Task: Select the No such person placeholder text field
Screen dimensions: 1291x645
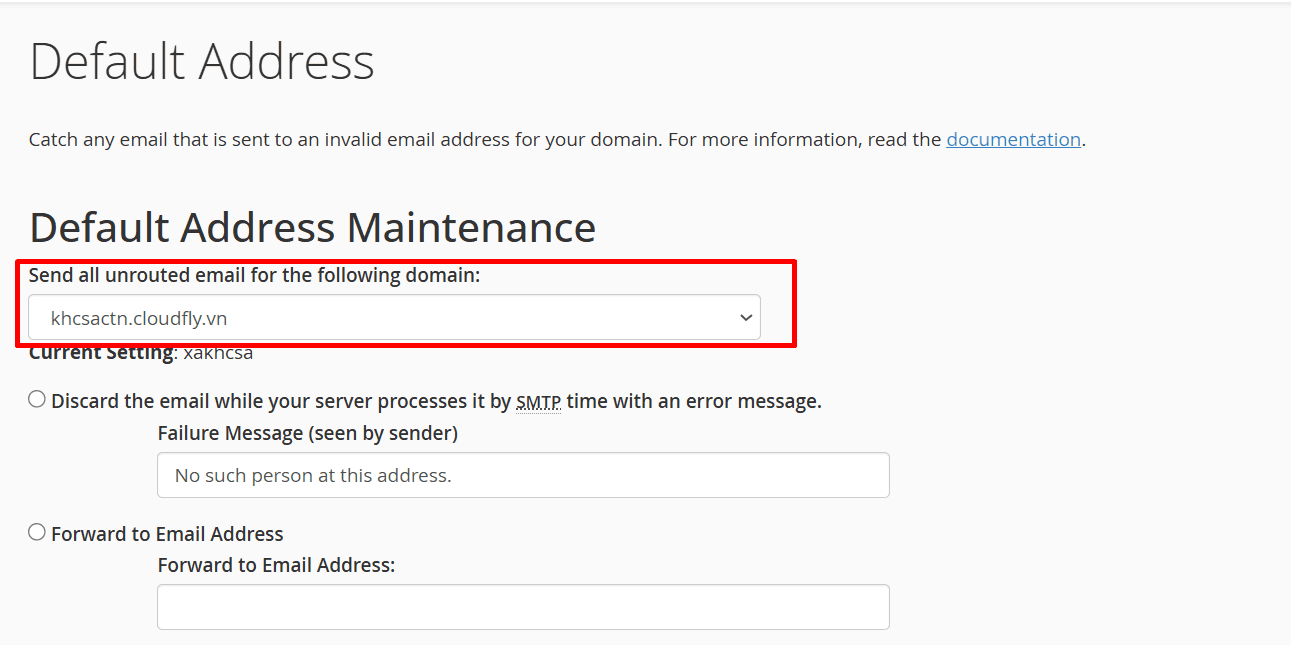Action: tap(523, 475)
